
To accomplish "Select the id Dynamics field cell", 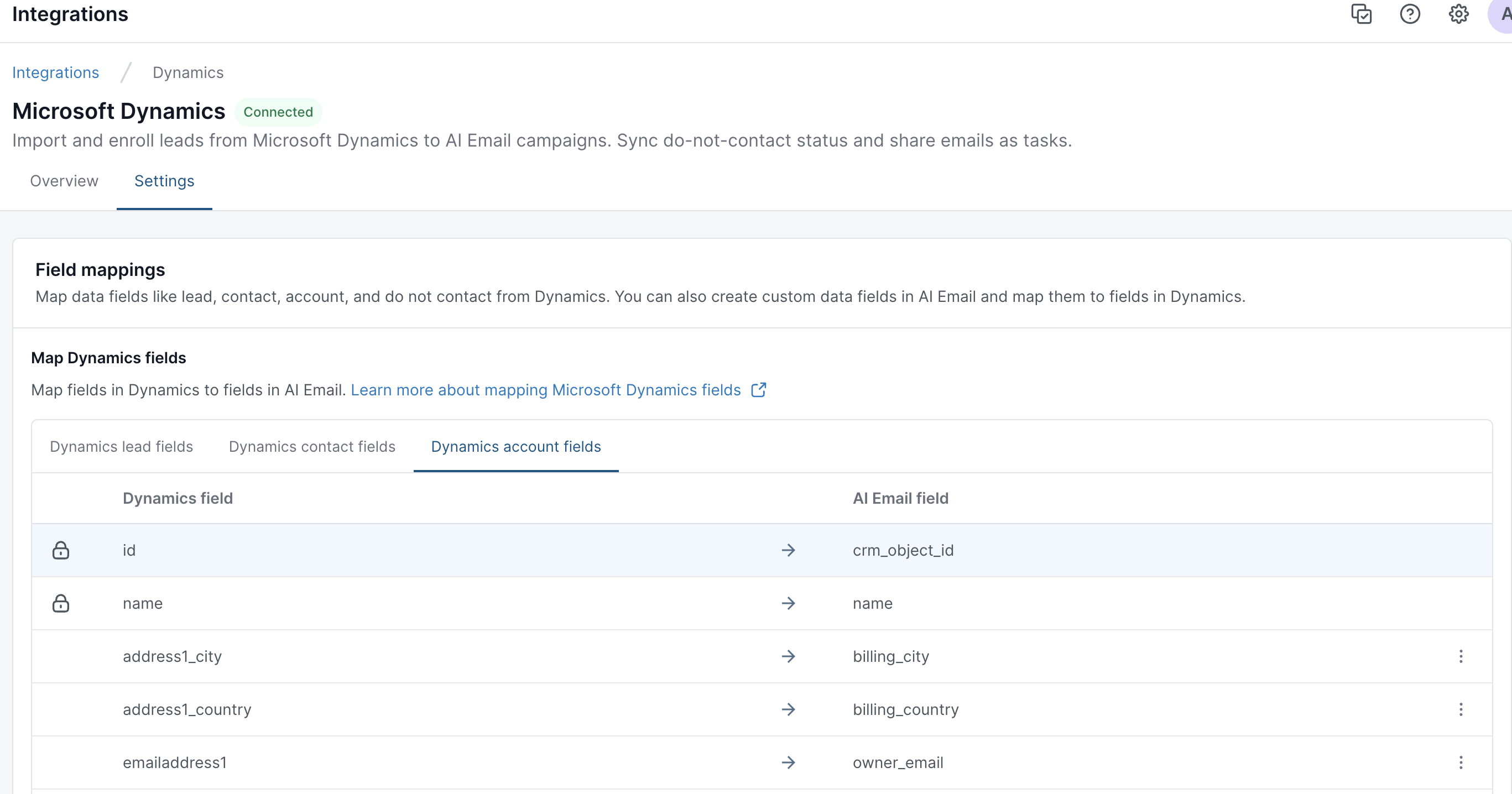I will click(x=129, y=551).
